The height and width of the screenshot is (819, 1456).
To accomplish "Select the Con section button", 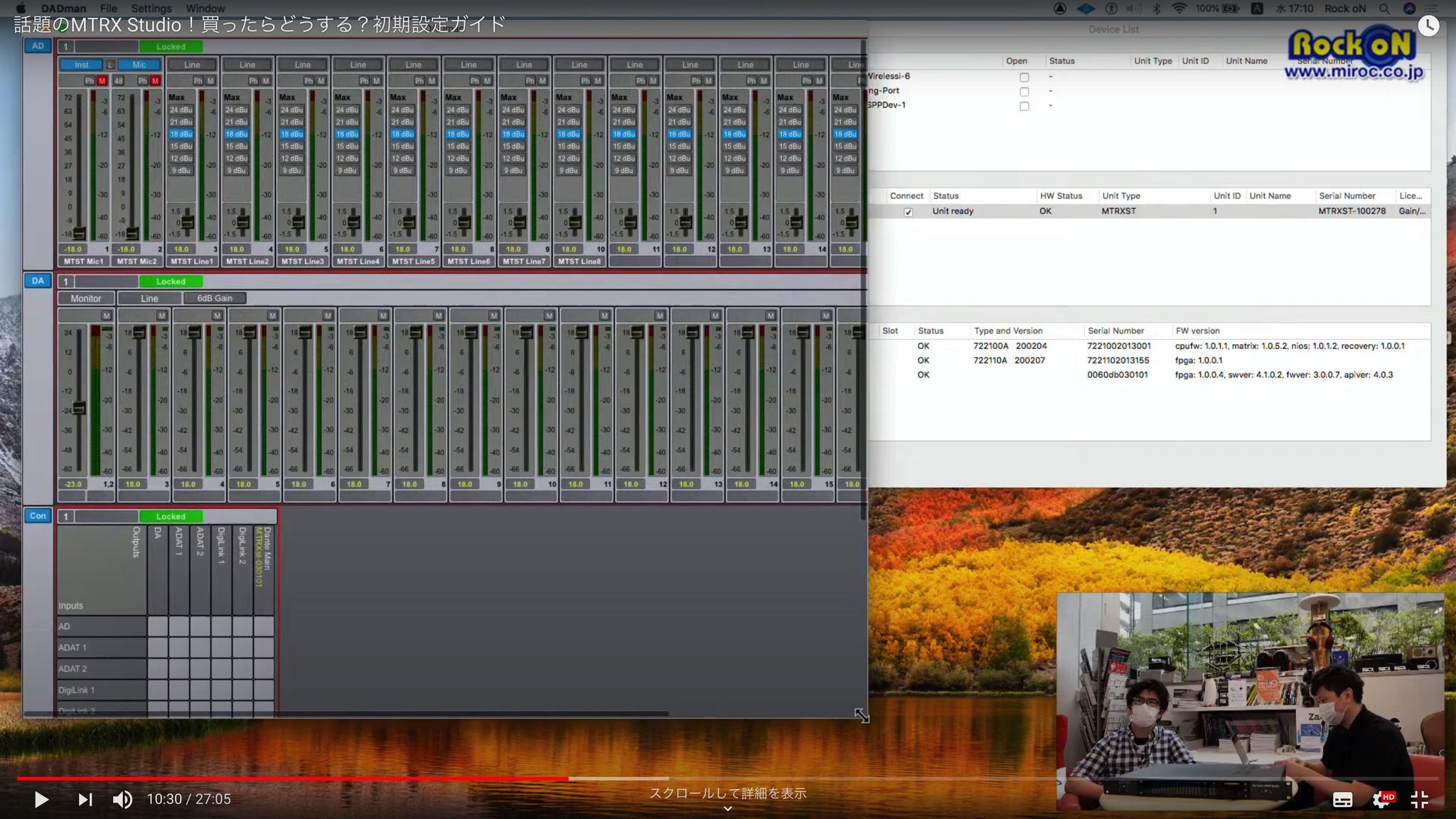I will (38, 515).
